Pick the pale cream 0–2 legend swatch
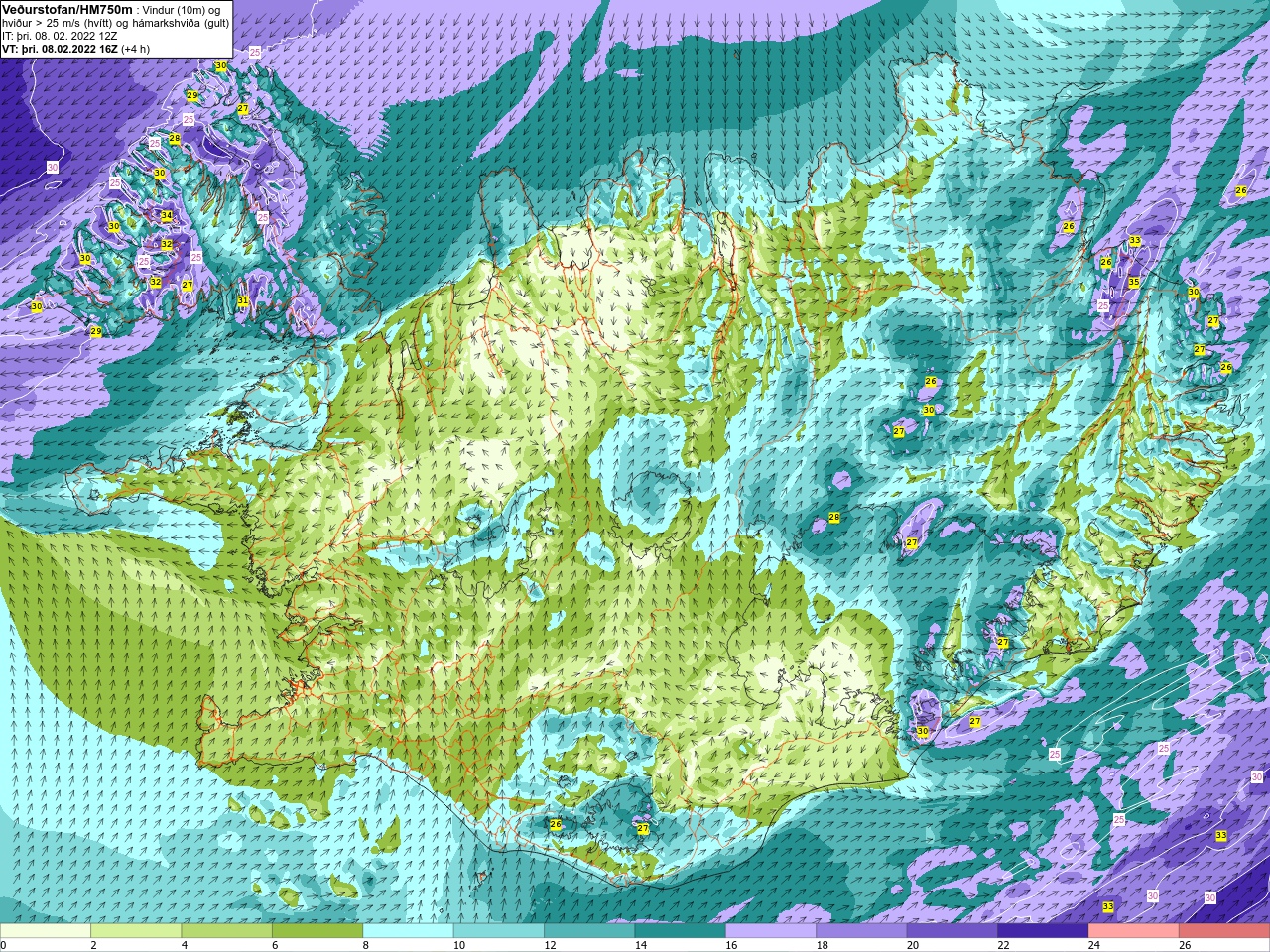The width and height of the screenshot is (1270, 952). (x=46, y=931)
